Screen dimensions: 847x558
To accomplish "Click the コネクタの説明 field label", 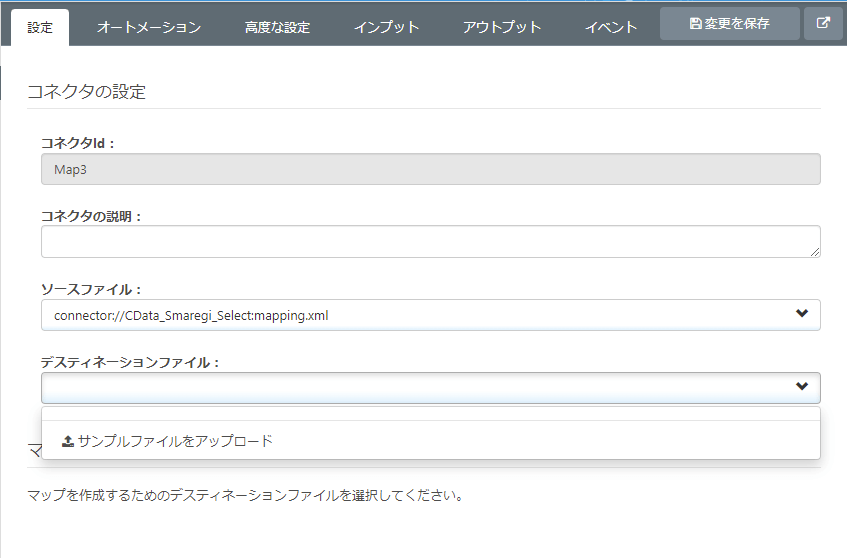I will click(91, 216).
